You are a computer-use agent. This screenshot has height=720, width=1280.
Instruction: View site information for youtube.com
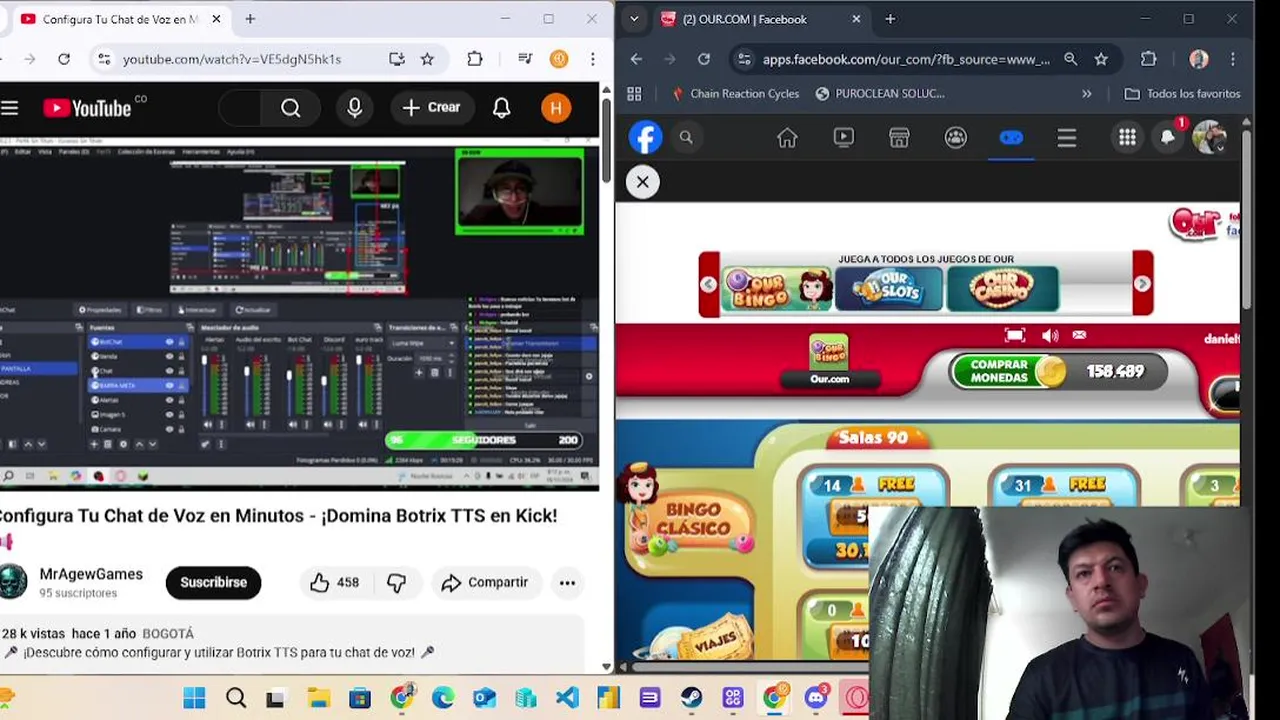[x=104, y=59]
